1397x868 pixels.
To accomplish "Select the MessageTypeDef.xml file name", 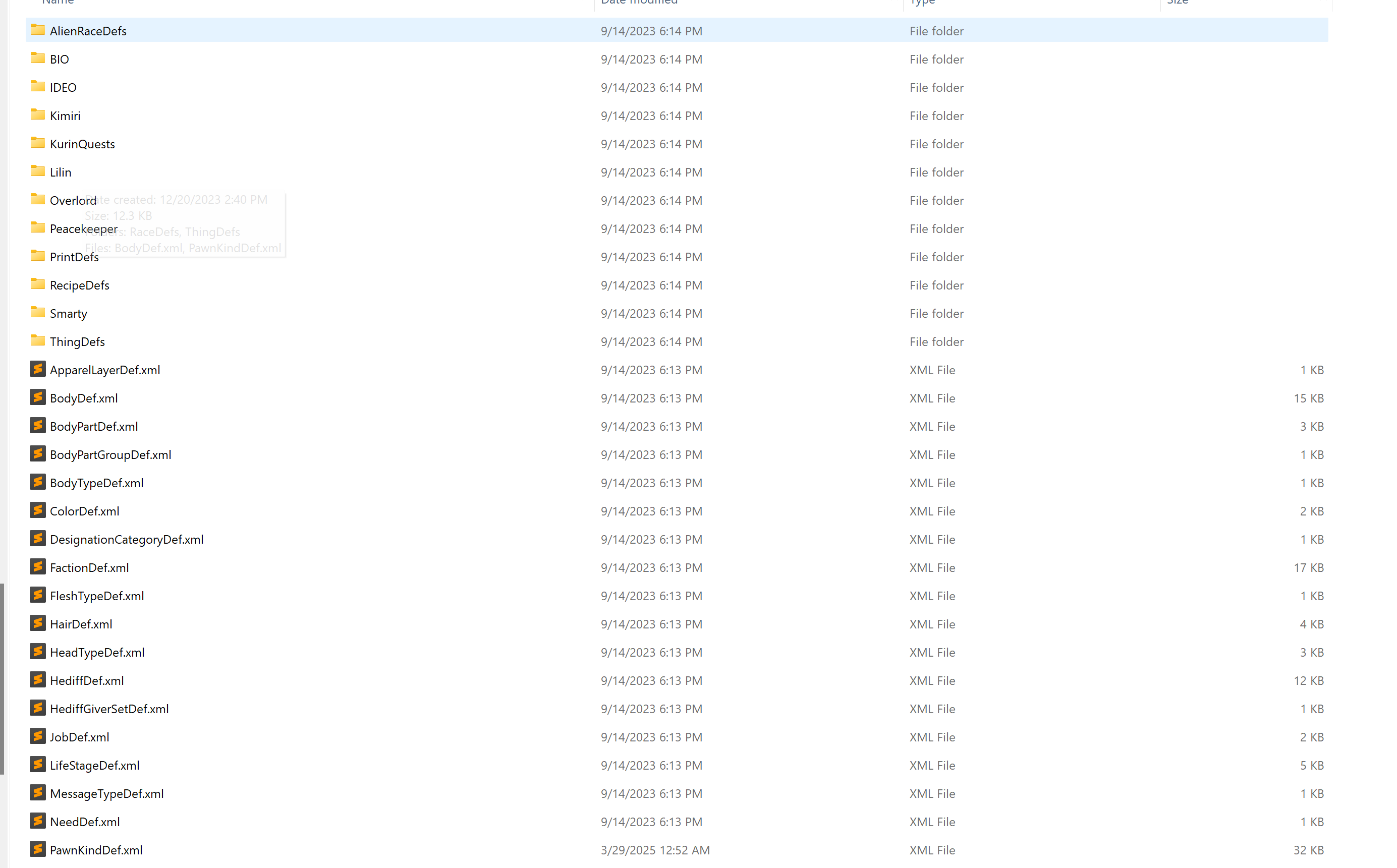I will [x=107, y=793].
